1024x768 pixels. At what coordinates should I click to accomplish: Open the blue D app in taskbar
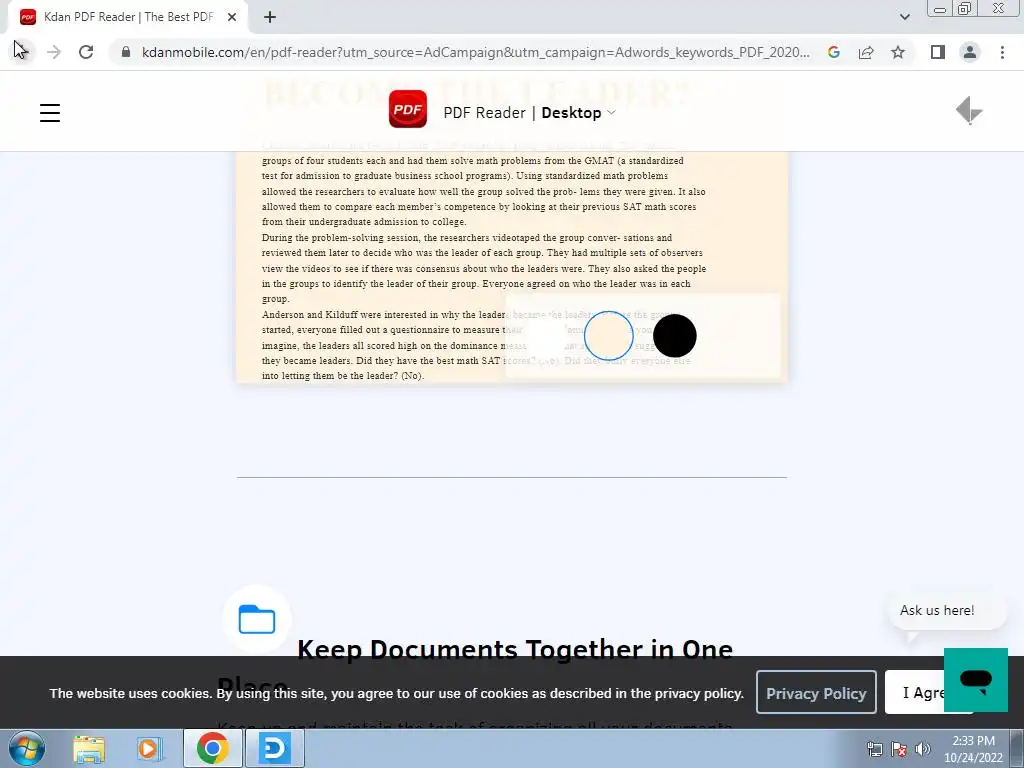274,748
